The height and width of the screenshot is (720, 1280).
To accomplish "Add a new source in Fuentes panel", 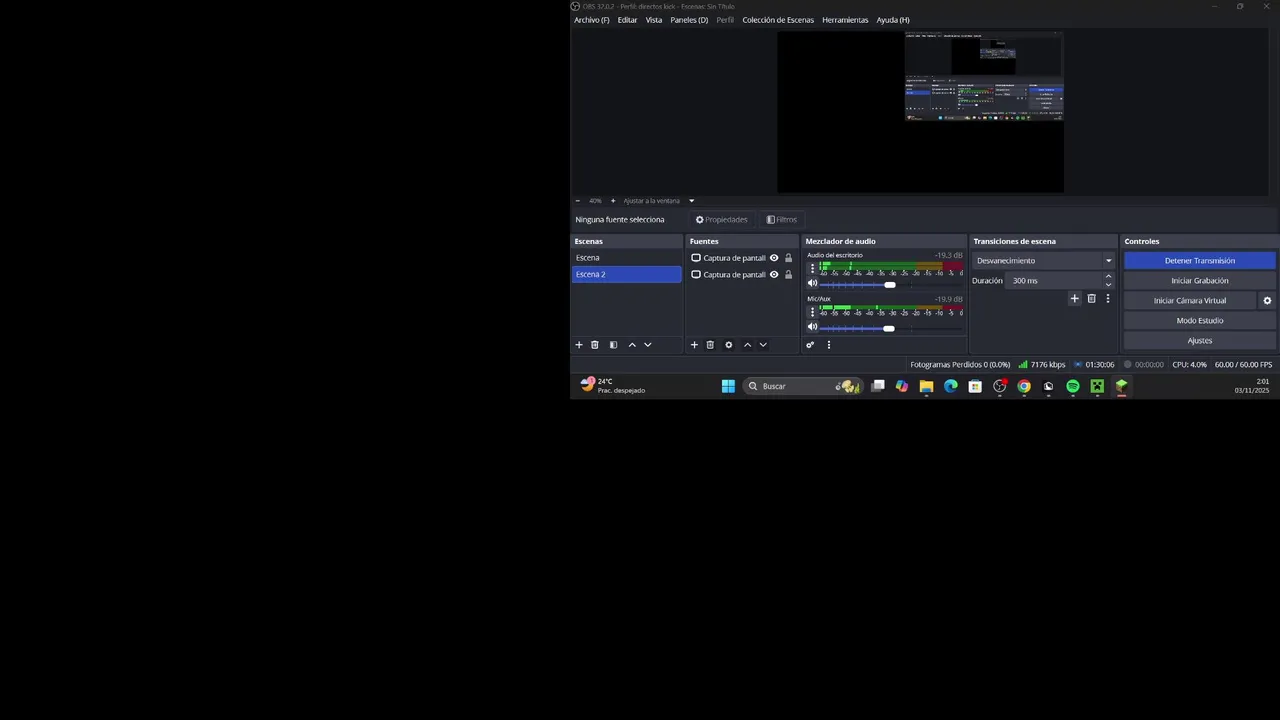I will (x=694, y=345).
